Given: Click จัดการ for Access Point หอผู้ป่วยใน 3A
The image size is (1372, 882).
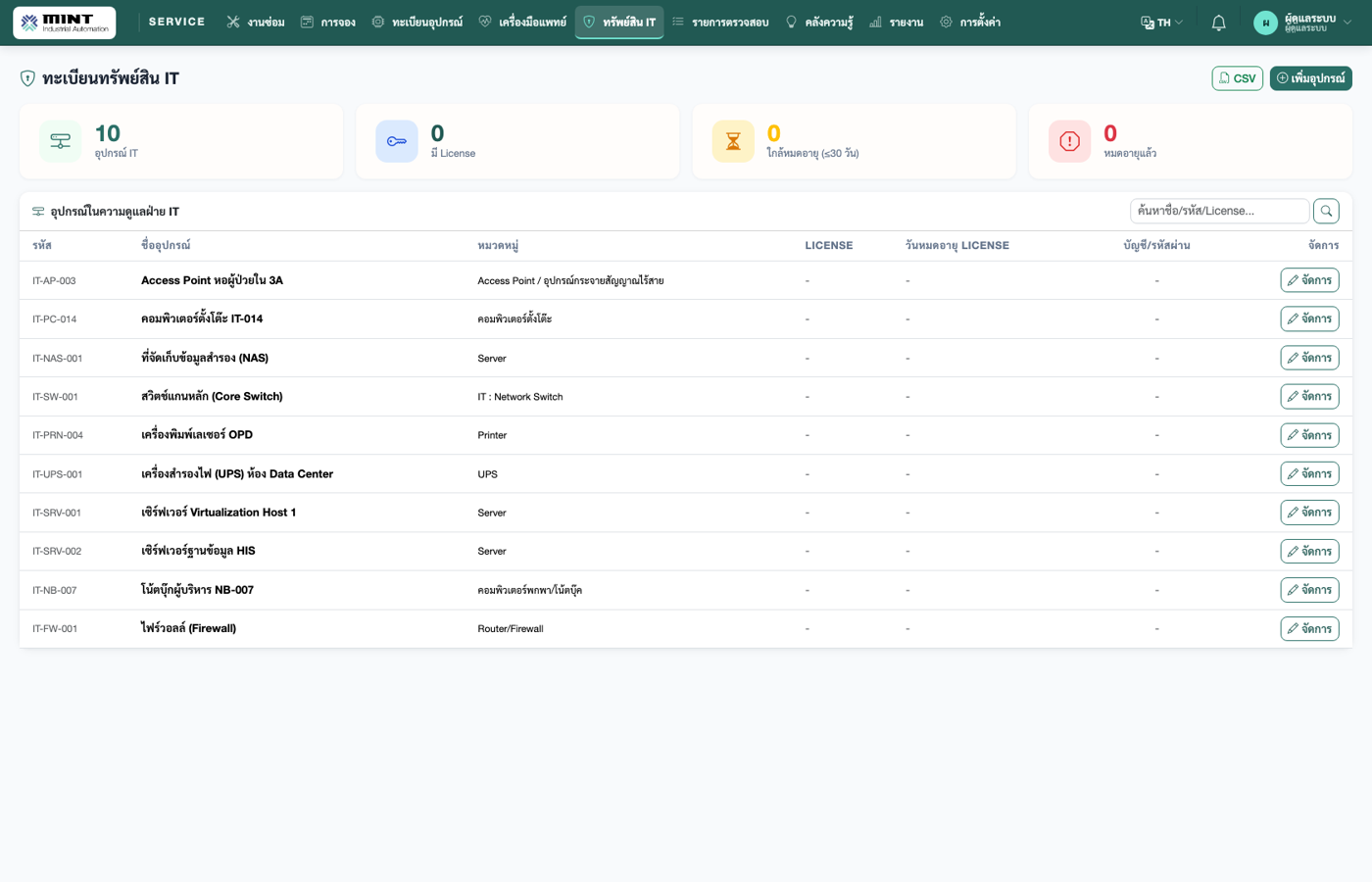Looking at the screenshot, I should [1309, 280].
